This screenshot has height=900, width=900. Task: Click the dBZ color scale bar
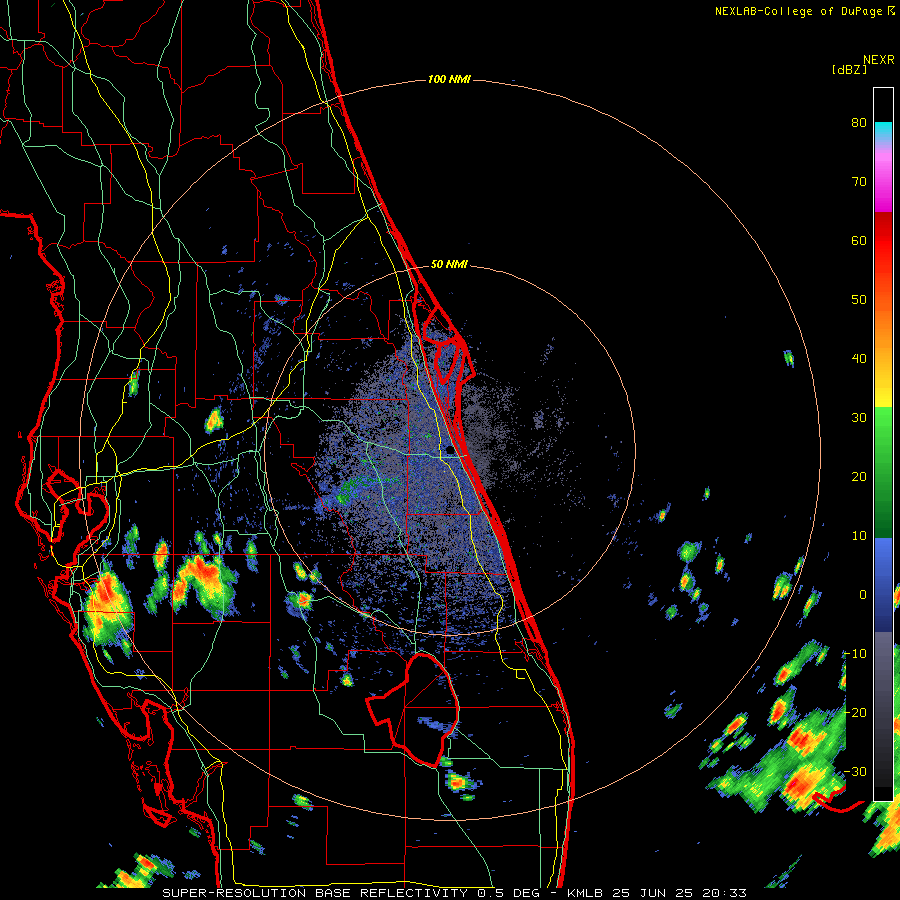[x=883, y=444]
